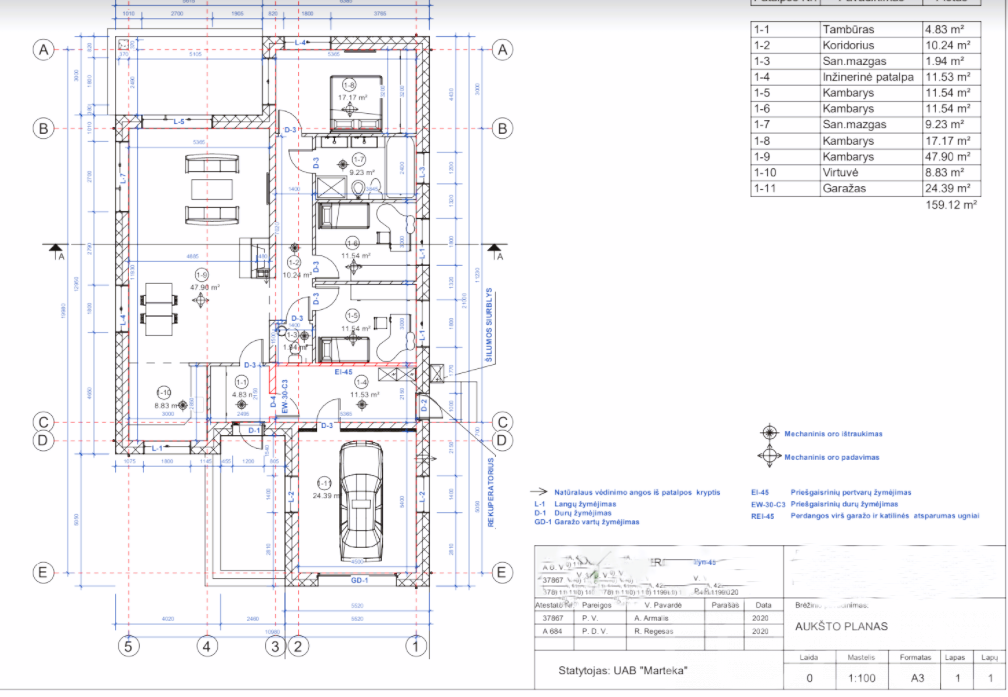Select the toilet symbol in bathroom 1-7
This screenshot has height=697, width=1008.
[x=358, y=188]
